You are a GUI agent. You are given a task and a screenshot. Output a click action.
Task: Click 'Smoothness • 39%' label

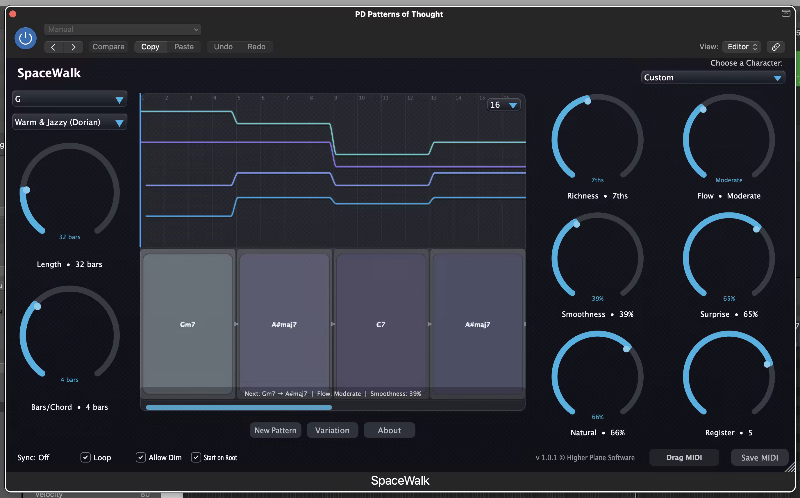[597, 314]
